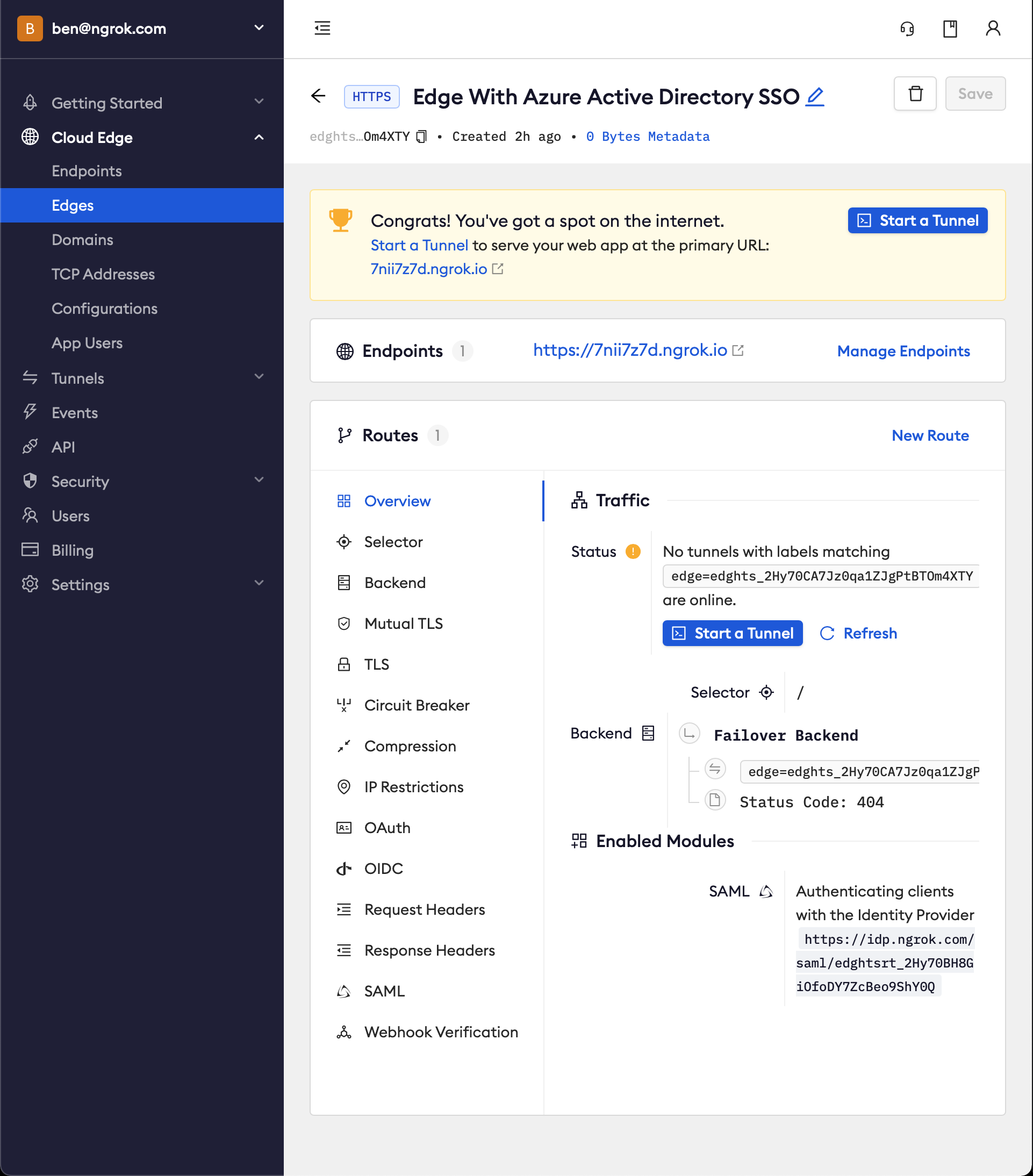Open TCP Addresses in sidebar
Screen dimensions: 1033x1176
tap(141, 275)
